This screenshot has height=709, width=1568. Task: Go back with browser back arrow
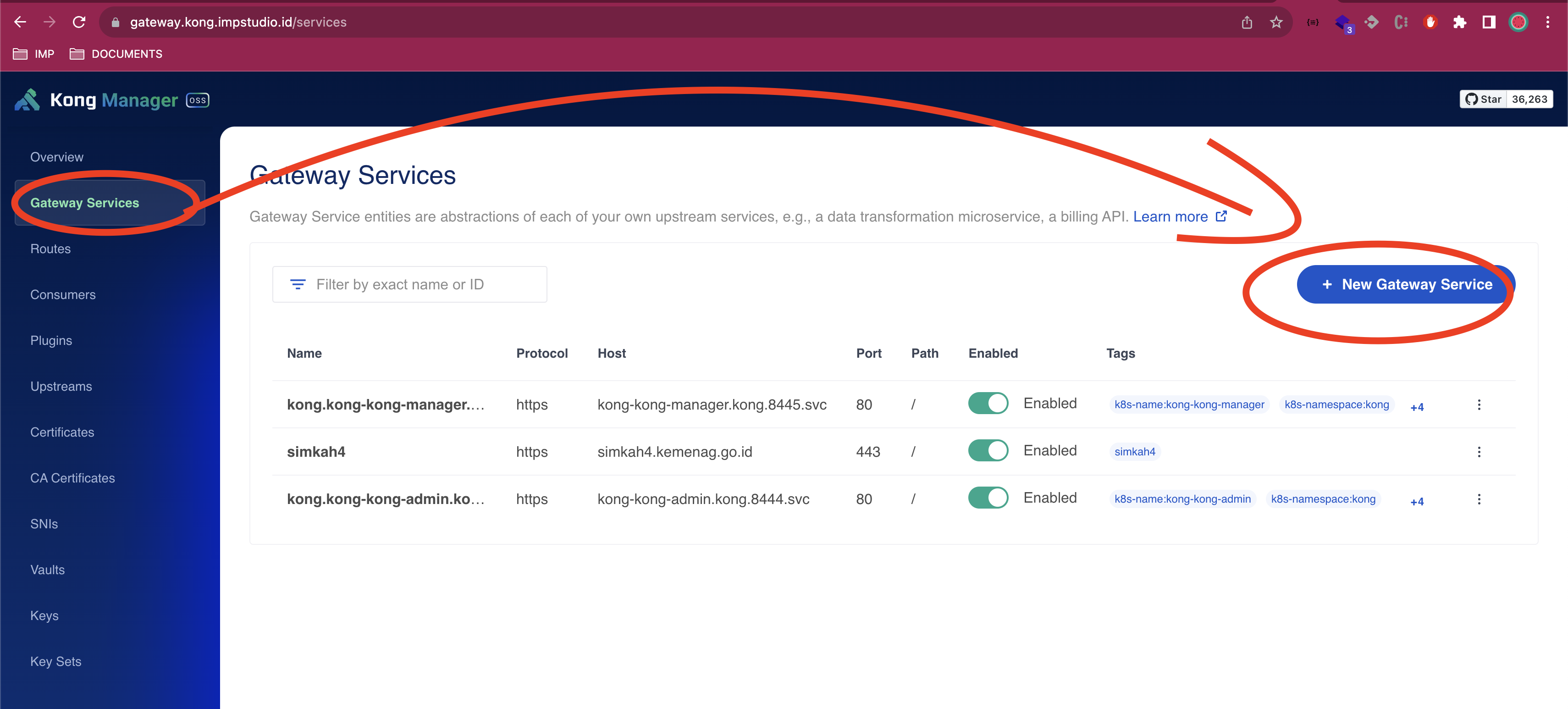(20, 22)
